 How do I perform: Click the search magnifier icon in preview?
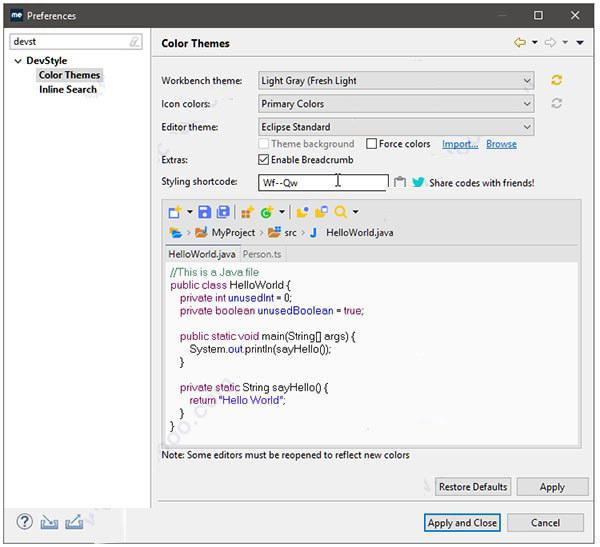coord(340,212)
